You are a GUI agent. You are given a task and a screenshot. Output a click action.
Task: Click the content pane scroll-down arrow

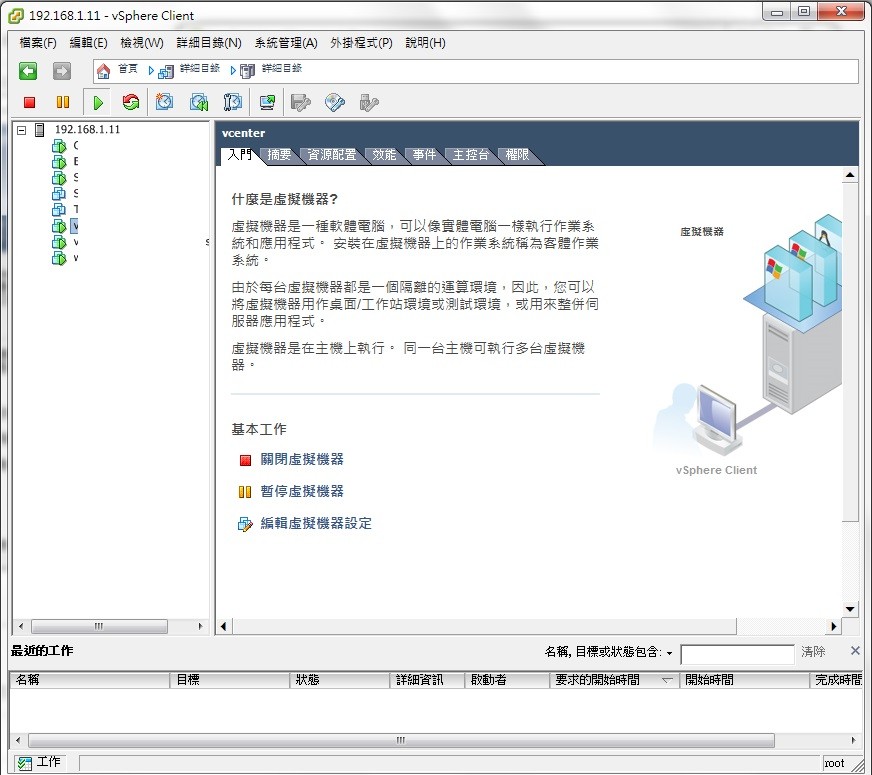click(x=850, y=609)
